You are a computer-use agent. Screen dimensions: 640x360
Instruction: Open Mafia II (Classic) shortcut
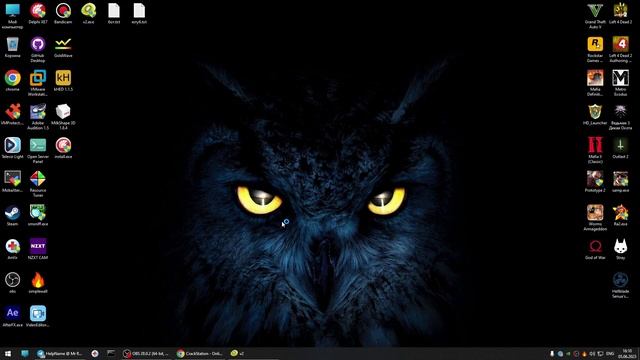click(595, 150)
